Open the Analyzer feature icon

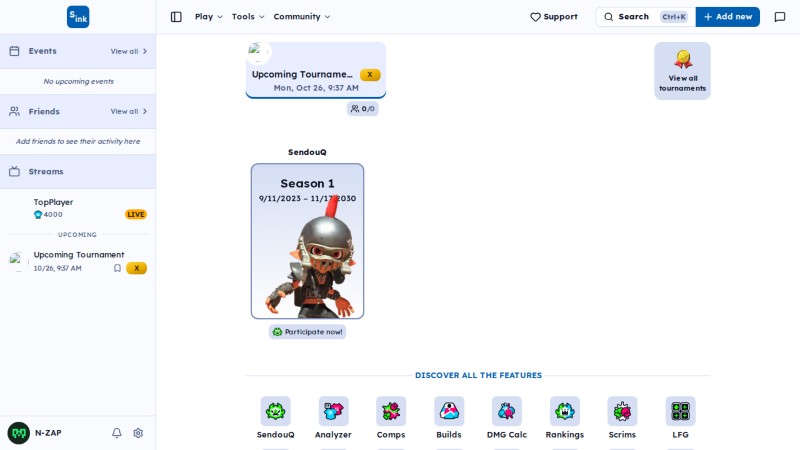333,411
